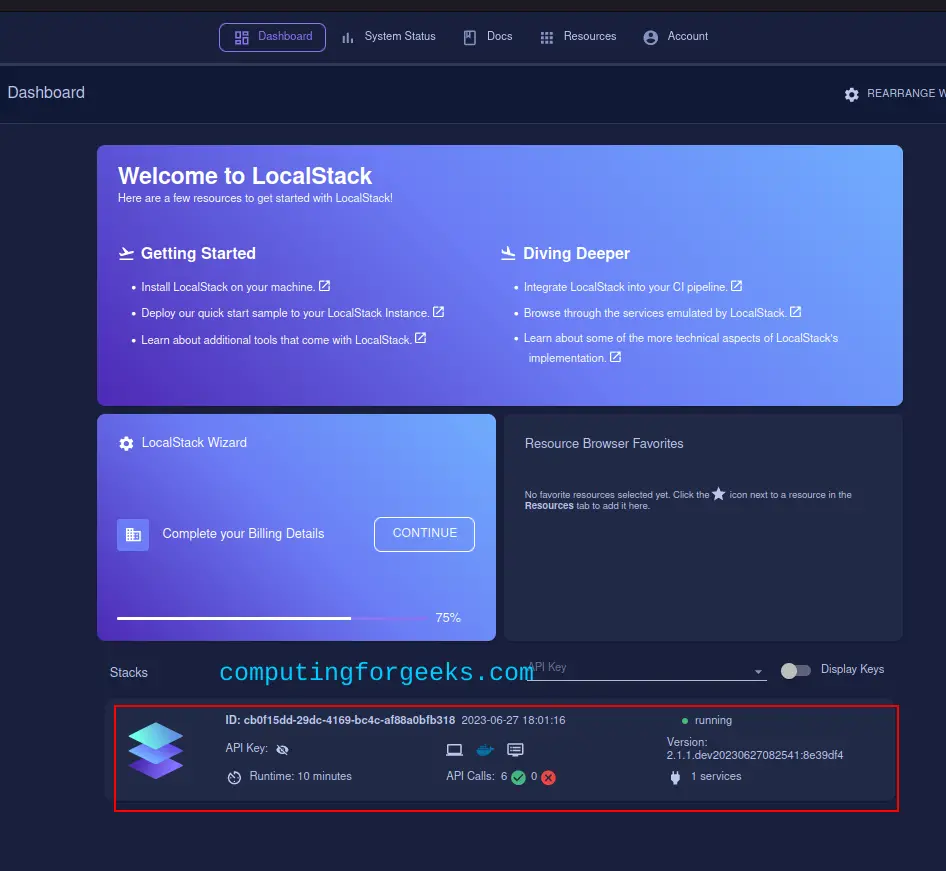The image size is (946, 871).
Task: Click the green successful API calls icon
Action: [x=518, y=778]
